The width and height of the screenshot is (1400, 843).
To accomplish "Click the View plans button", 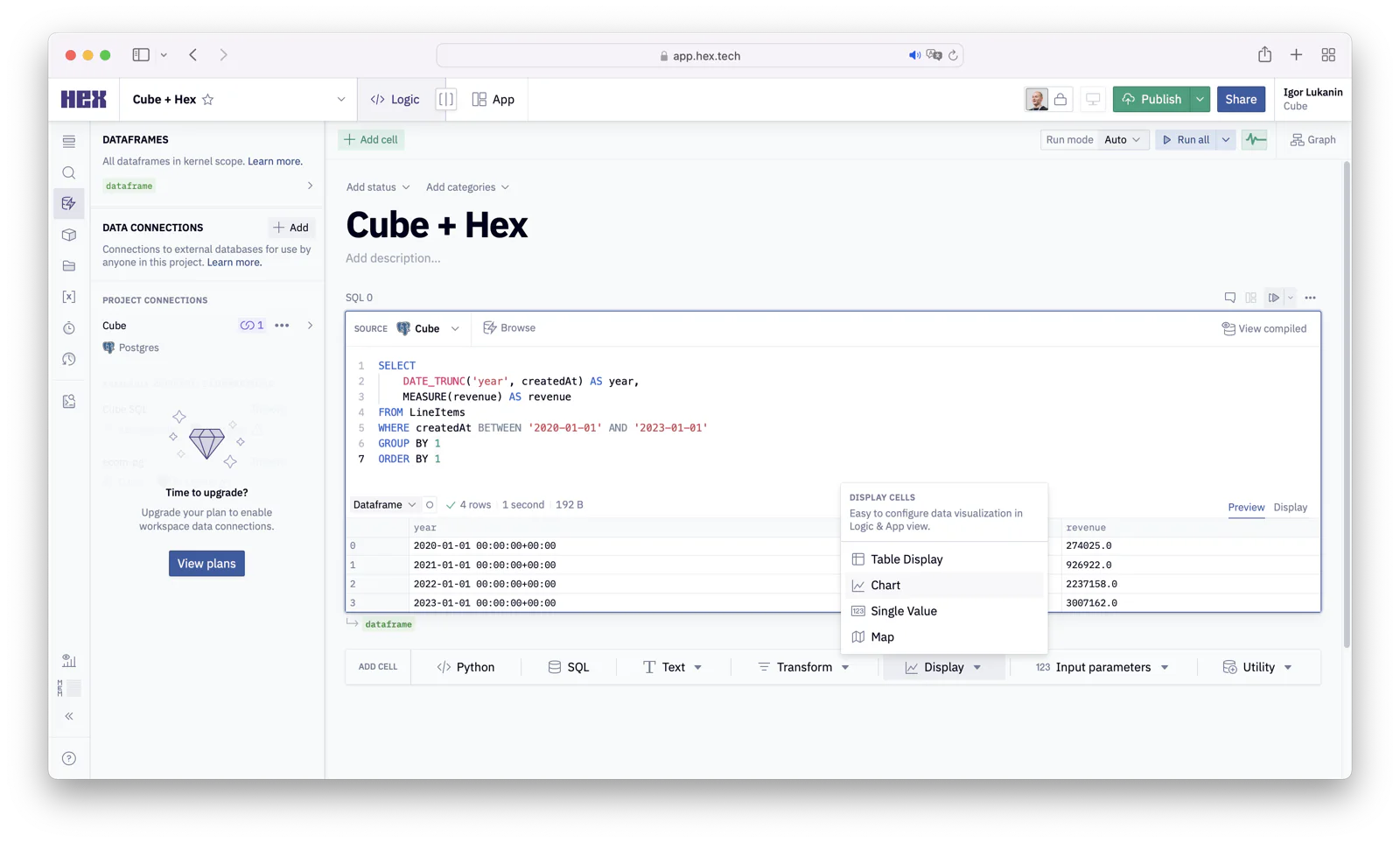I will click(206, 564).
